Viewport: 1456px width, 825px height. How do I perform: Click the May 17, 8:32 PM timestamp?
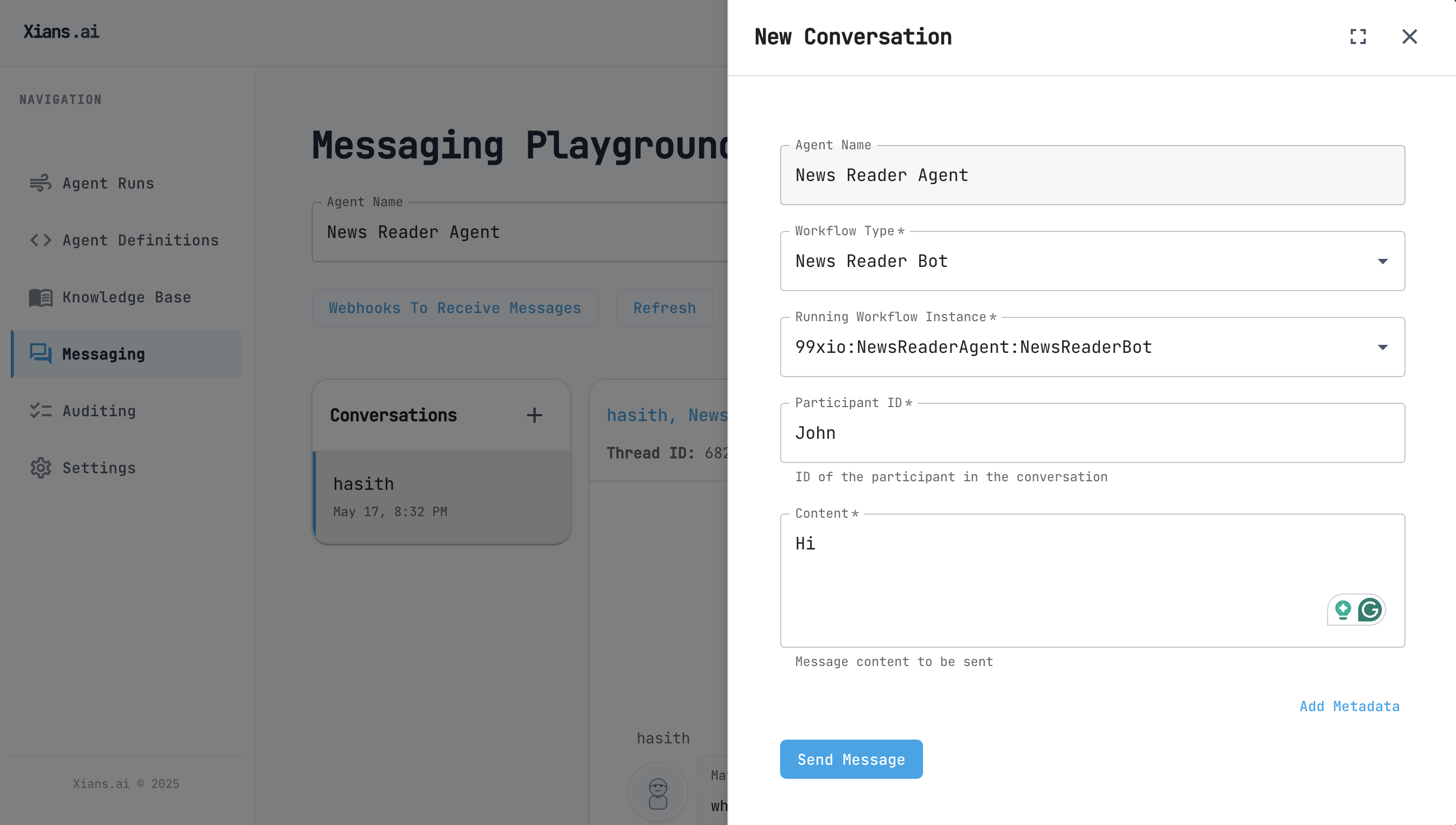coord(390,512)
